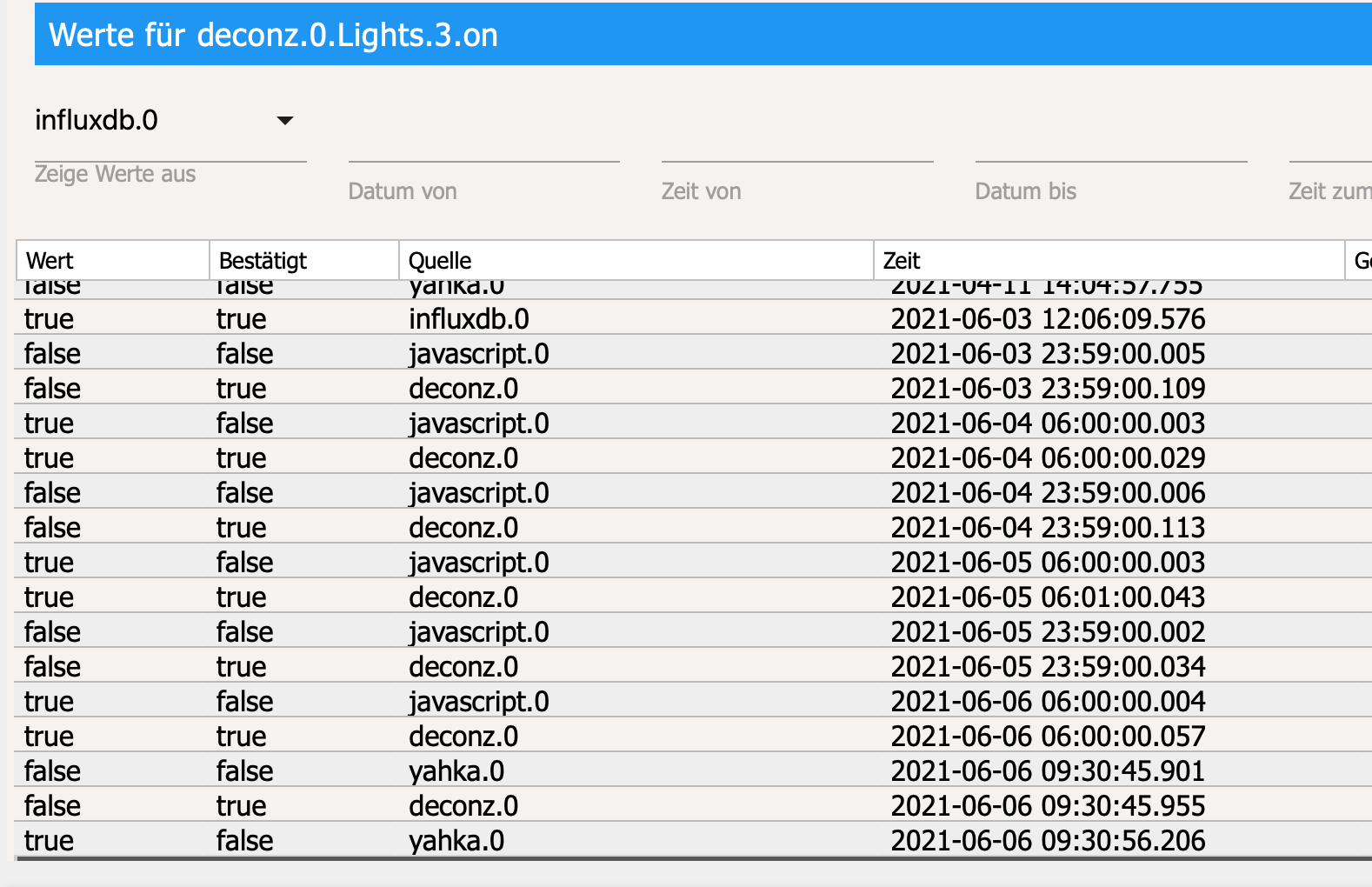The height and width of the screenshot is (887, 1372).
Task: Select the row with source influxdb.0
Action: click(469, 319)
